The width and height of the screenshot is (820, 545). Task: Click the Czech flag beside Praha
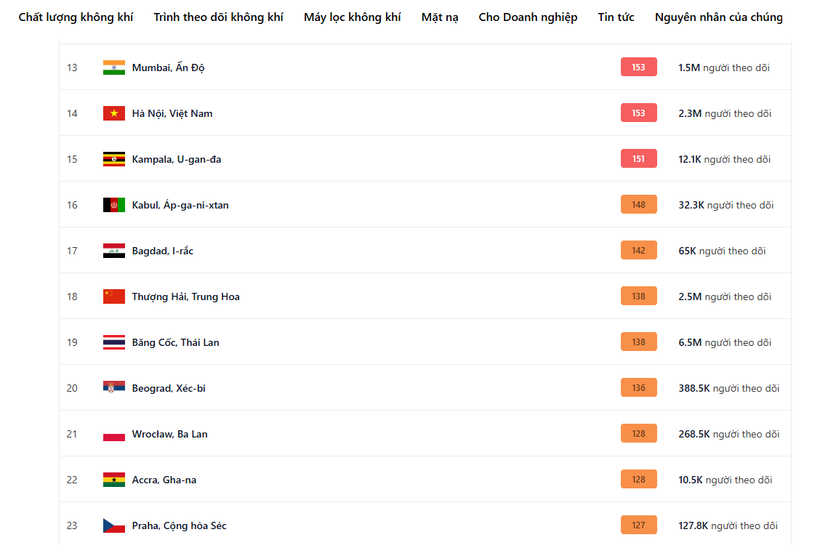pos(113,526)
